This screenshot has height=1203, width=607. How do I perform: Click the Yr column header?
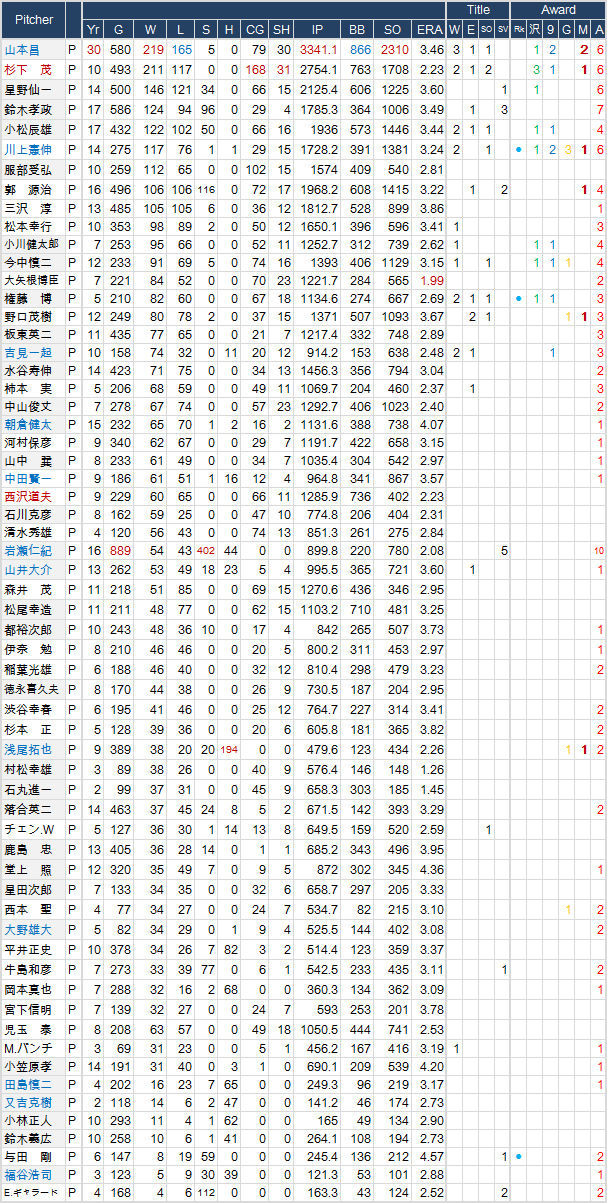[x=93, y=29]
